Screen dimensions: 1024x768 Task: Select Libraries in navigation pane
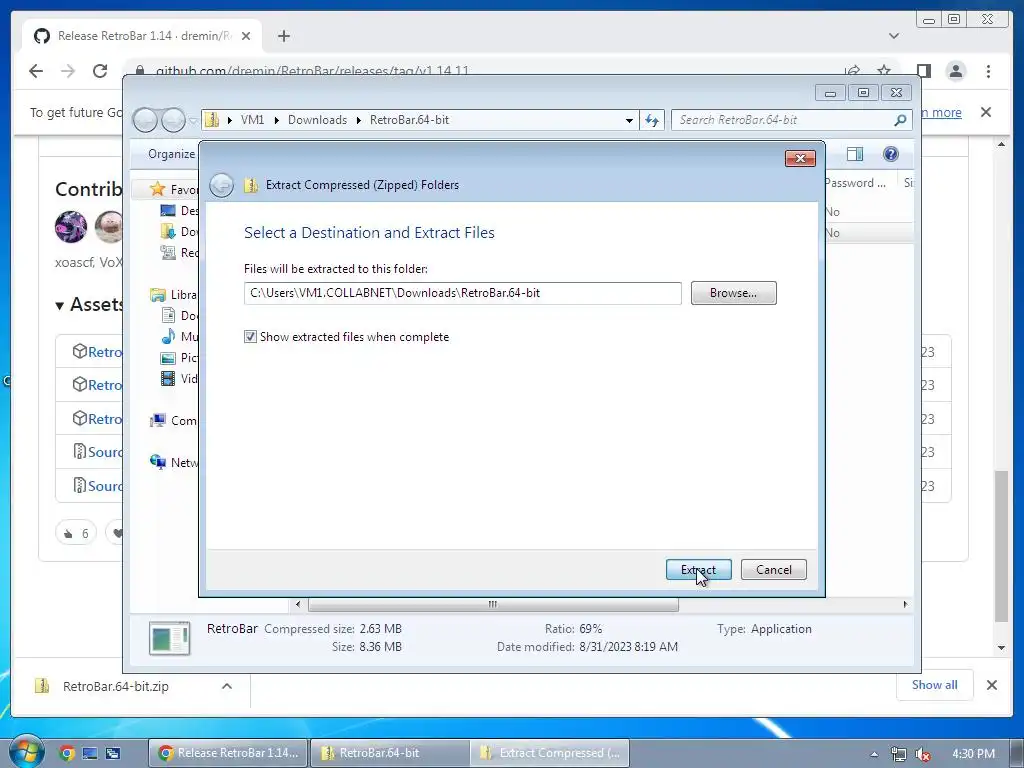pos(173,295)
